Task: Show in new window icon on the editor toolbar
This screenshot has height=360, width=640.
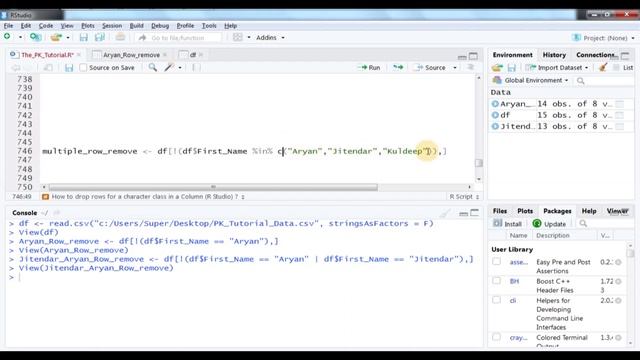Action: pyautogui.click(x=48, y=68)
